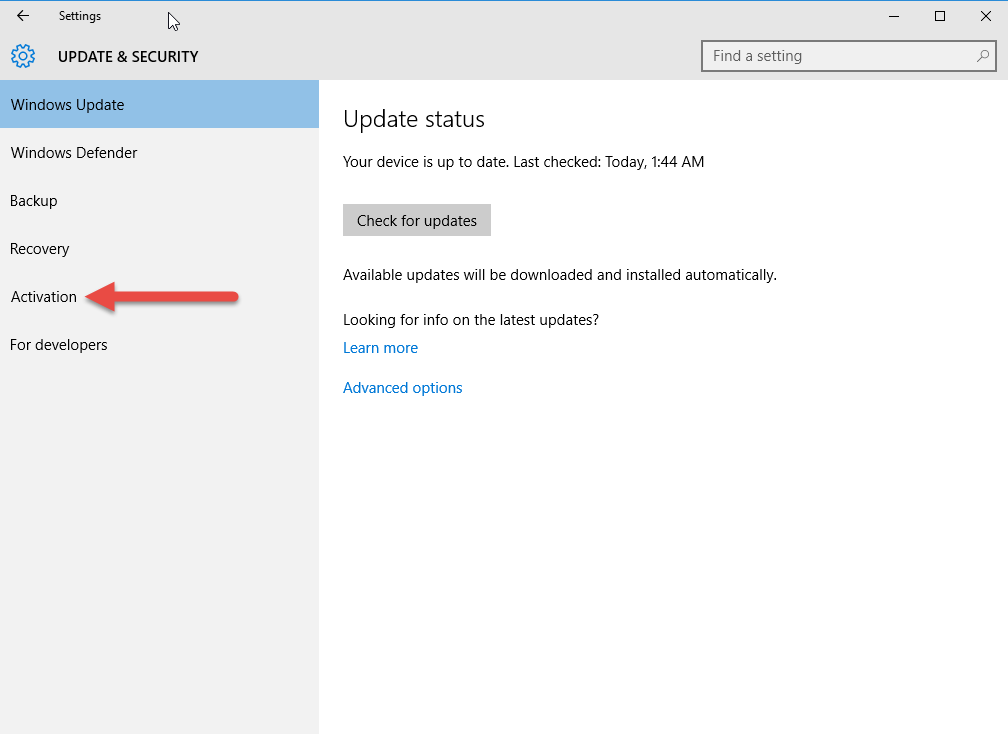Click Check for updates button
The image size is (1008, 734).
[x=417, y=220]
